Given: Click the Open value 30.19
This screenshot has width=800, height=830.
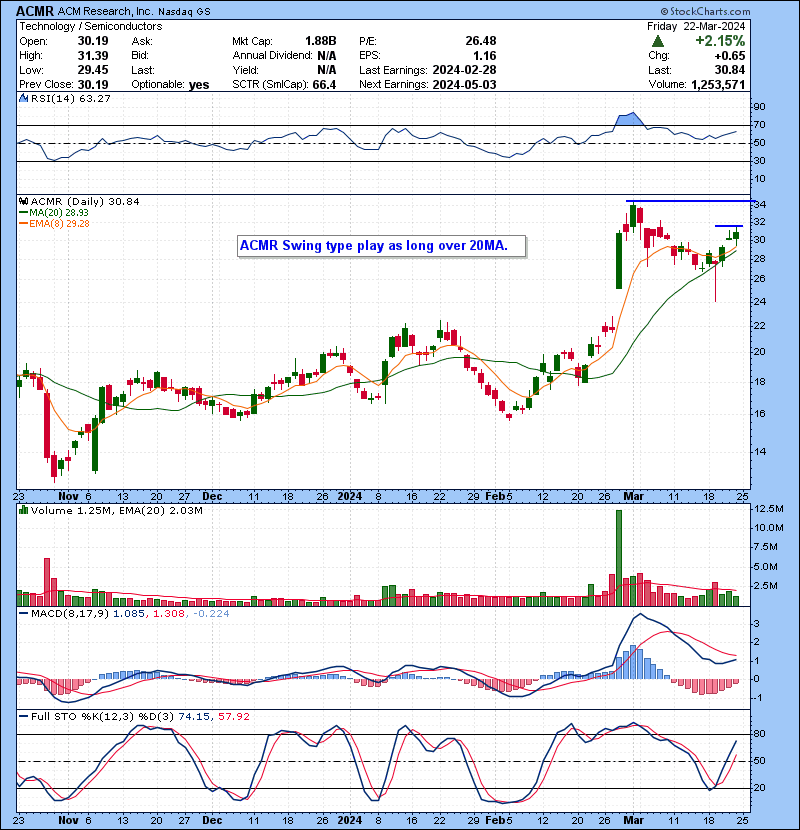Looking at the screenshot, I should point(93,41).
